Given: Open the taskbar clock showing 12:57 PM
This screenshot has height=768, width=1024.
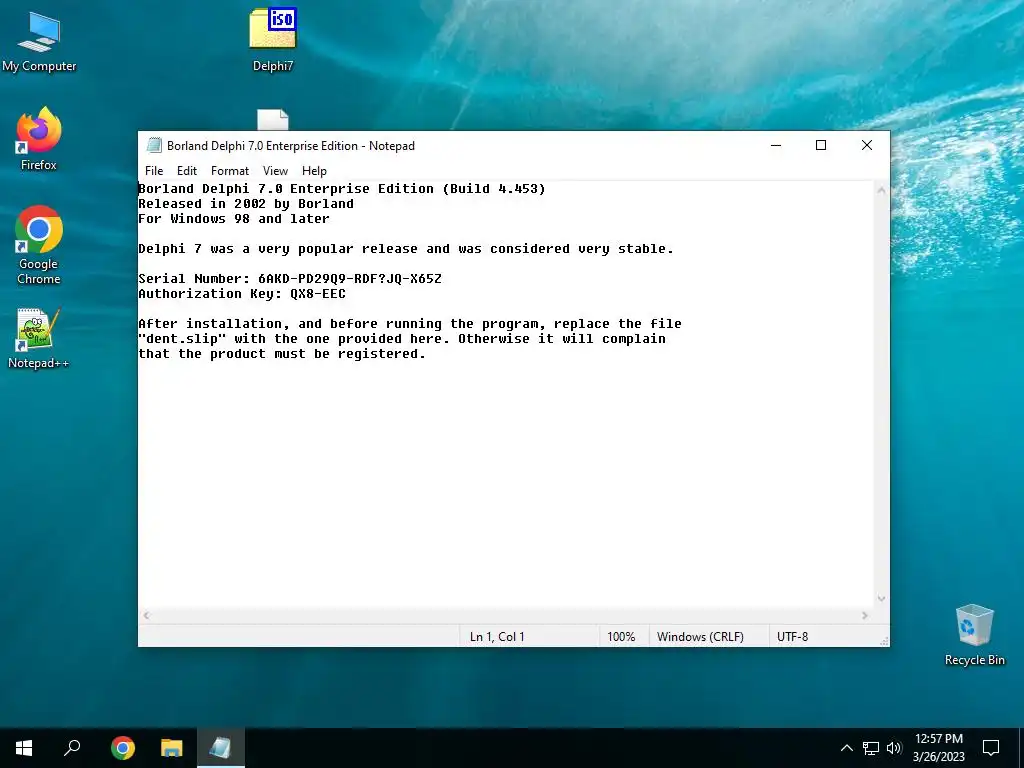Looking at the screenshot, I should click(x=938, y=748).
